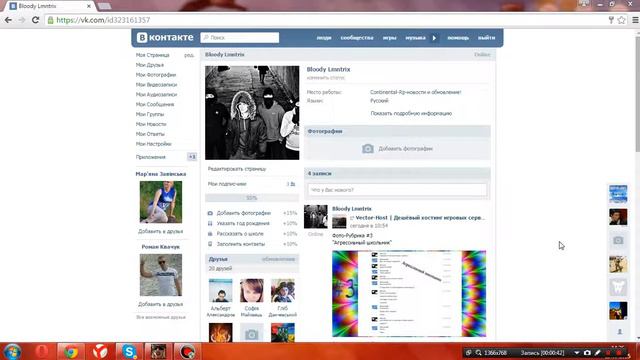Click "Указать год рождения" in the completion list
The image size is (640, 360).
coord(243,223)
